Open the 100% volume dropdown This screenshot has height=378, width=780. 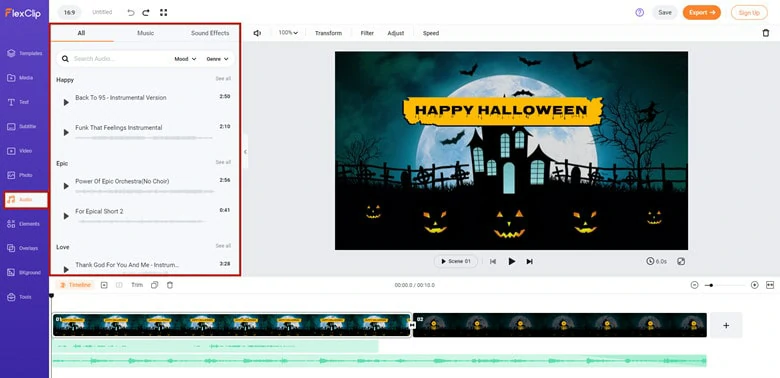coord(288,33)
